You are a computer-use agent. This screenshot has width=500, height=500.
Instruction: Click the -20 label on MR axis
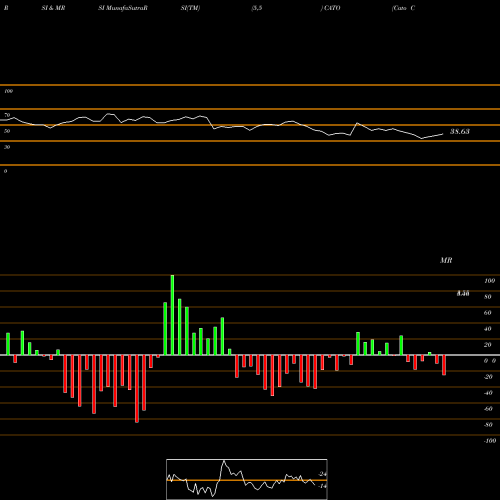click(488, 377)
